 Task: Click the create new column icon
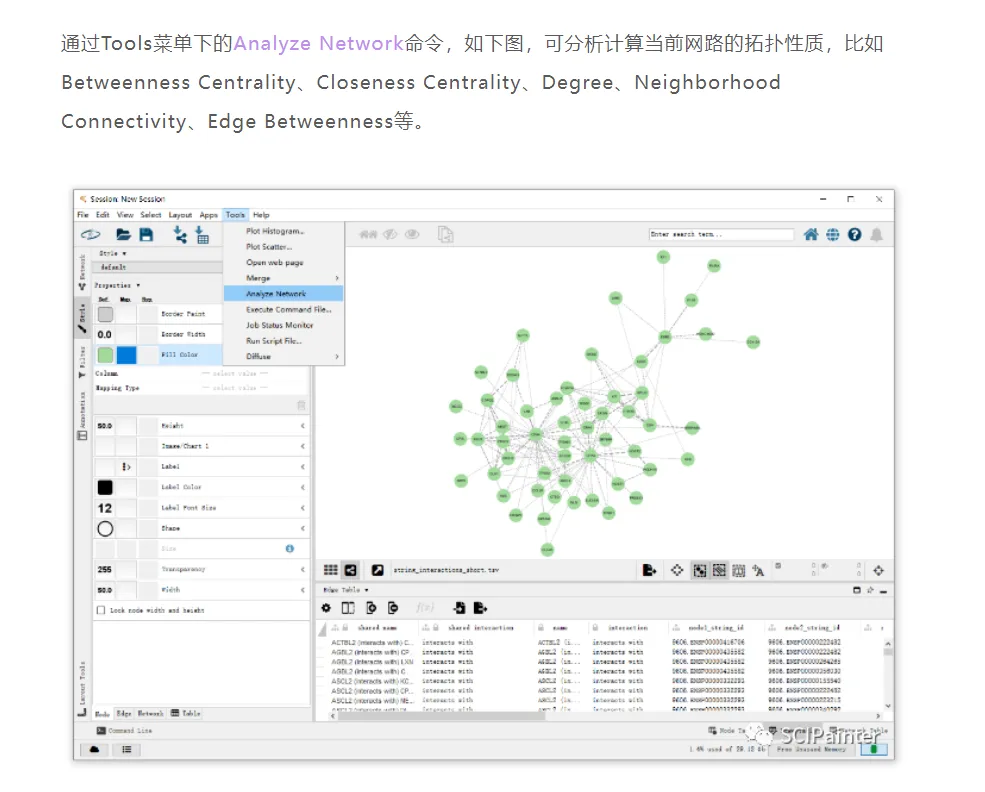pyautogui.click(x=371, y=608)
